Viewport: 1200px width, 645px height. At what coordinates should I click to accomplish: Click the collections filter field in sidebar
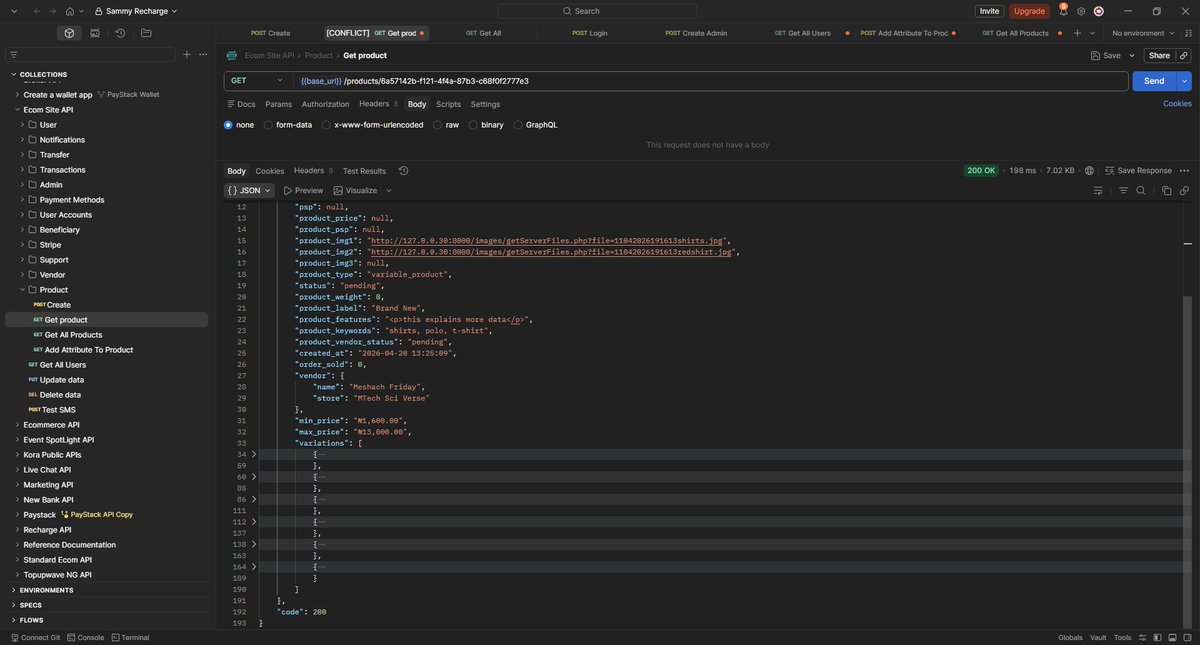(90, 54)
